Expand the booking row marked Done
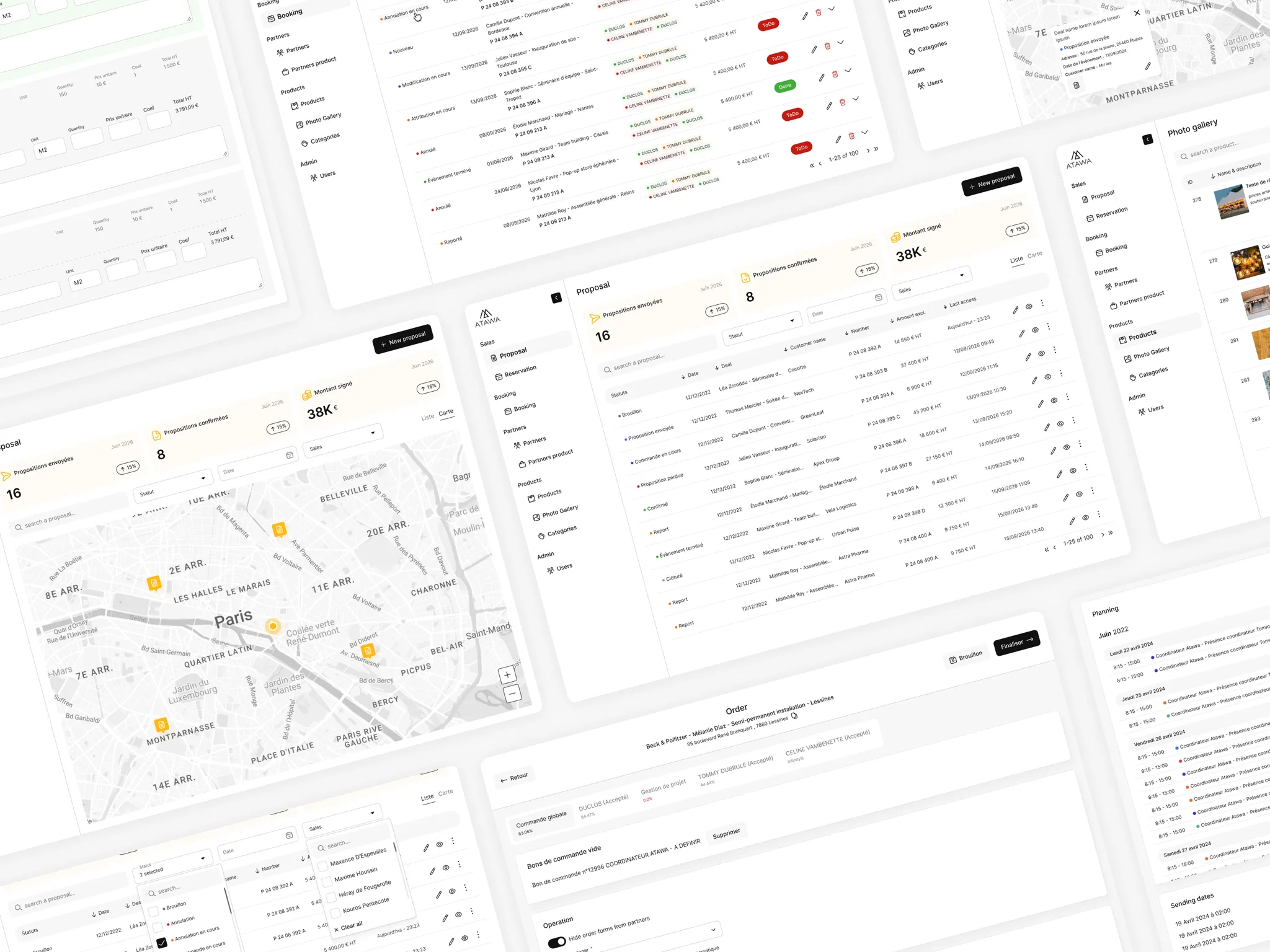The image size is (1270, 952). tap(848, 71)
